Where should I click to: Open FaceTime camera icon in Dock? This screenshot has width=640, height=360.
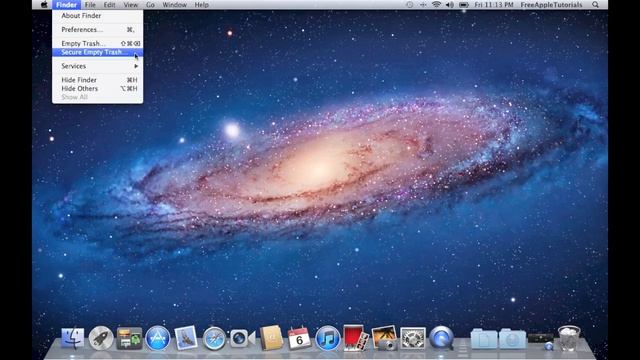pyautogui.click(x=242, y=338)
